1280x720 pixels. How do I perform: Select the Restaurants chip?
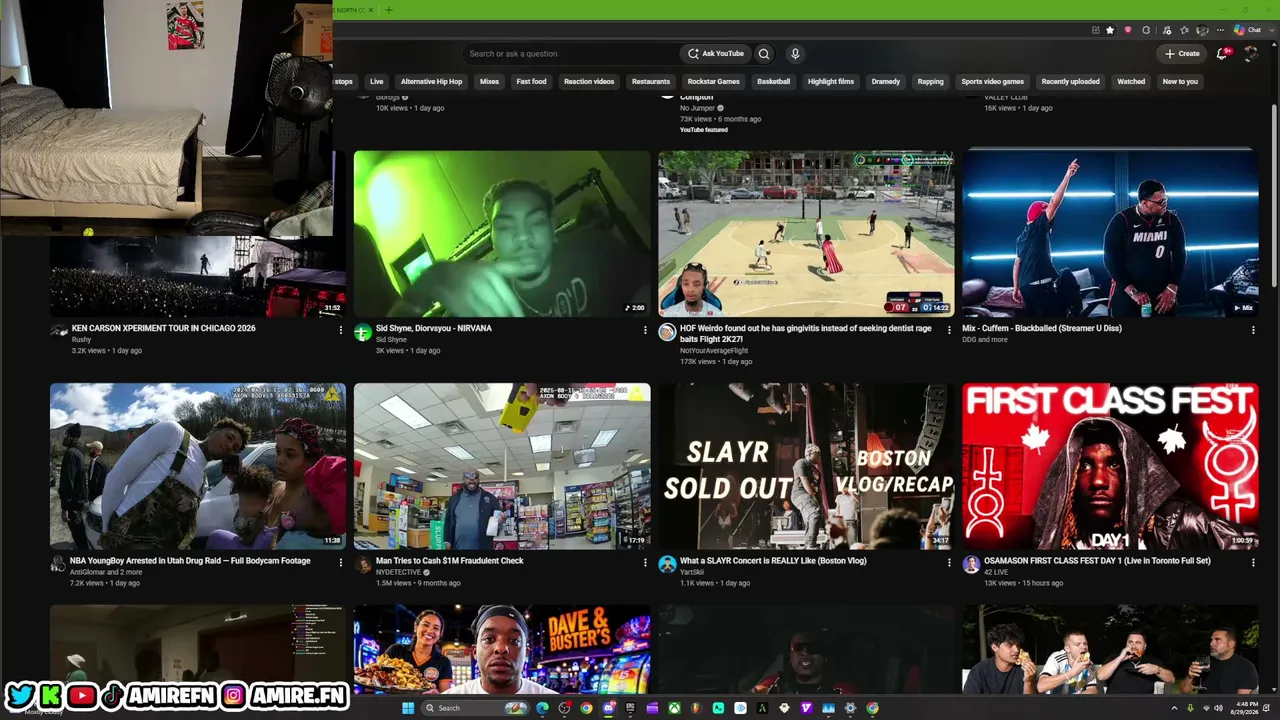click(x=651, y=82)
